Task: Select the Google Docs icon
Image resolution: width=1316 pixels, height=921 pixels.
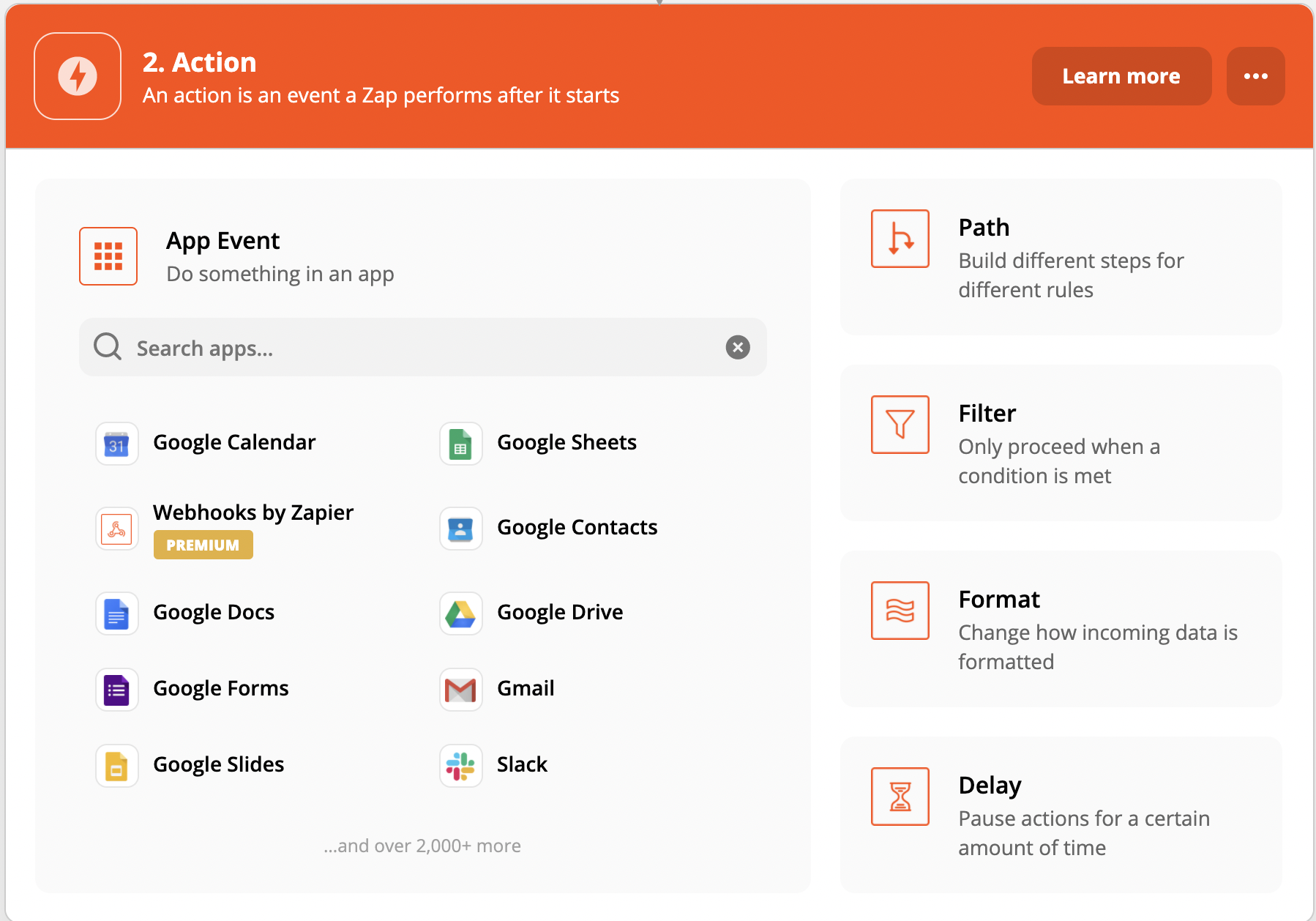Action: coord(117,614)
